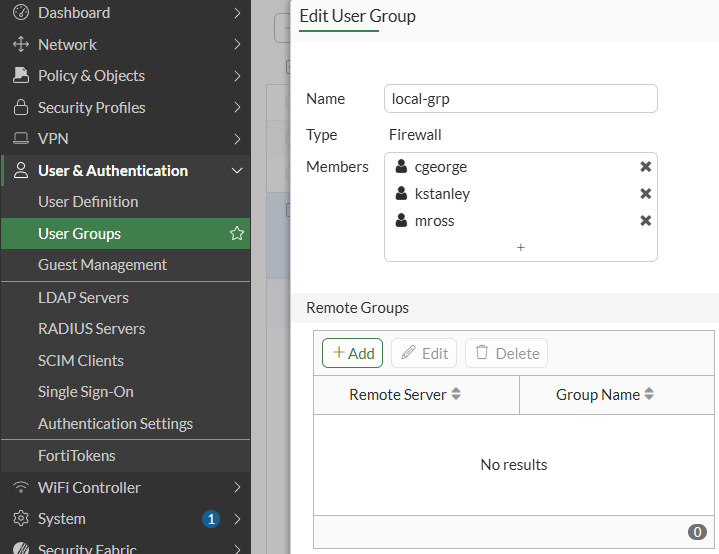Click the VPN laptop icon
719x554 pixels.
[21, 138]
